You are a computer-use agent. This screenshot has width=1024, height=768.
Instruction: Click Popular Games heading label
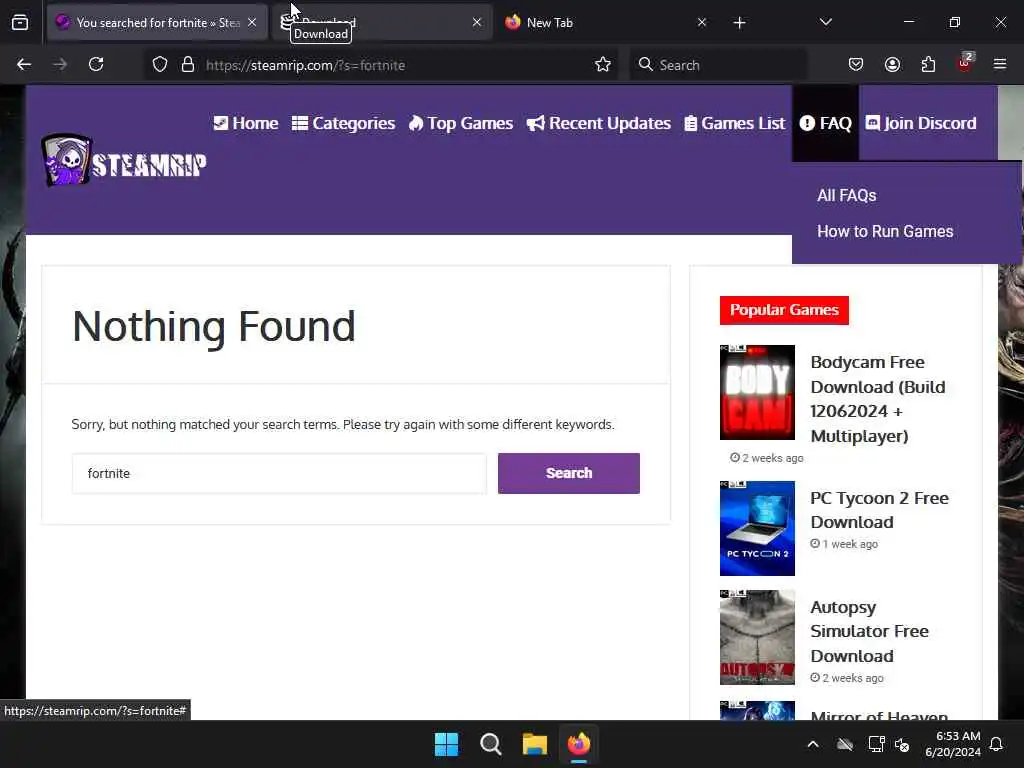[784, 310]
